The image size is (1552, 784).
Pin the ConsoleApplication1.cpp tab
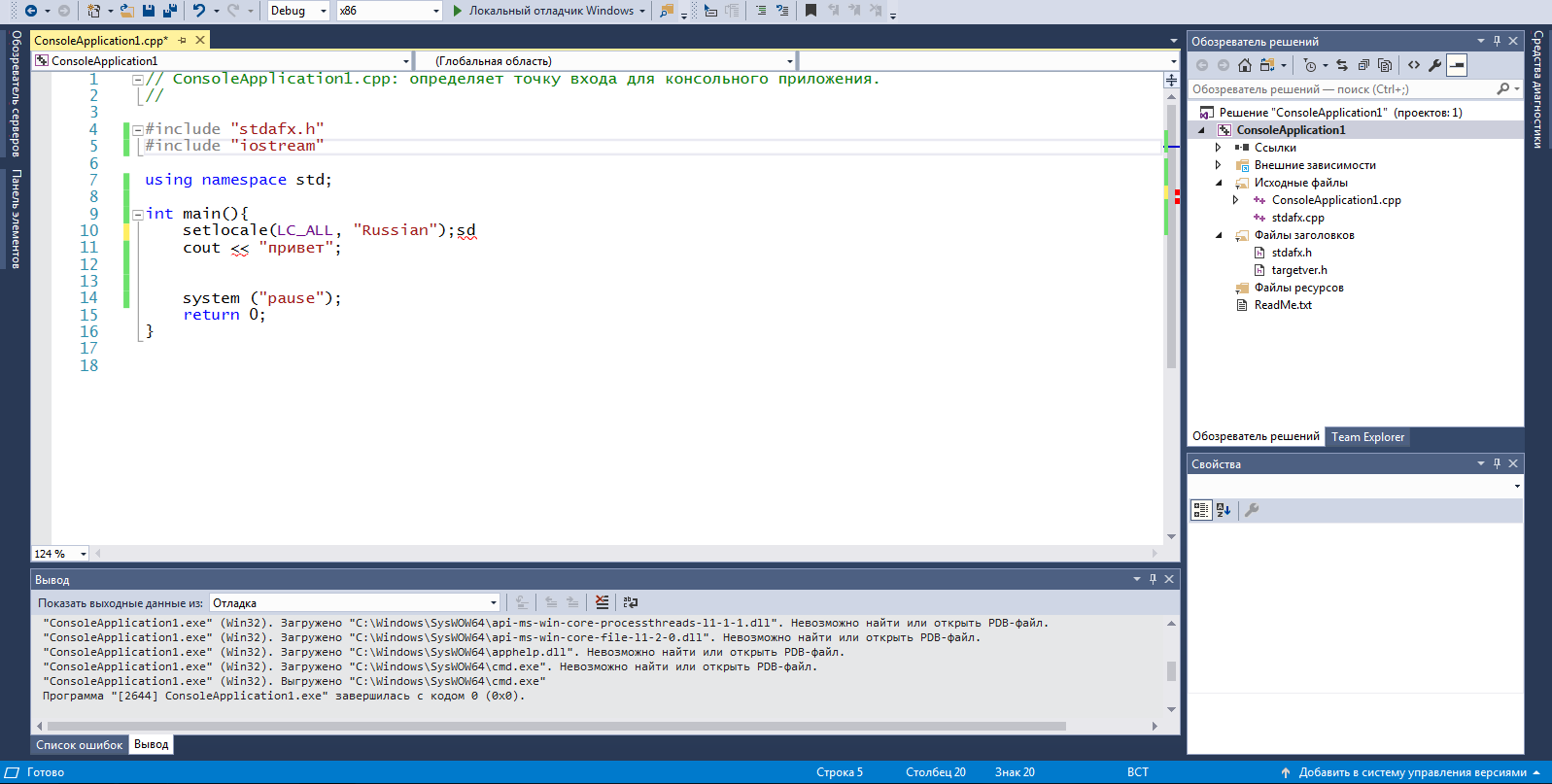coord(182,40)
